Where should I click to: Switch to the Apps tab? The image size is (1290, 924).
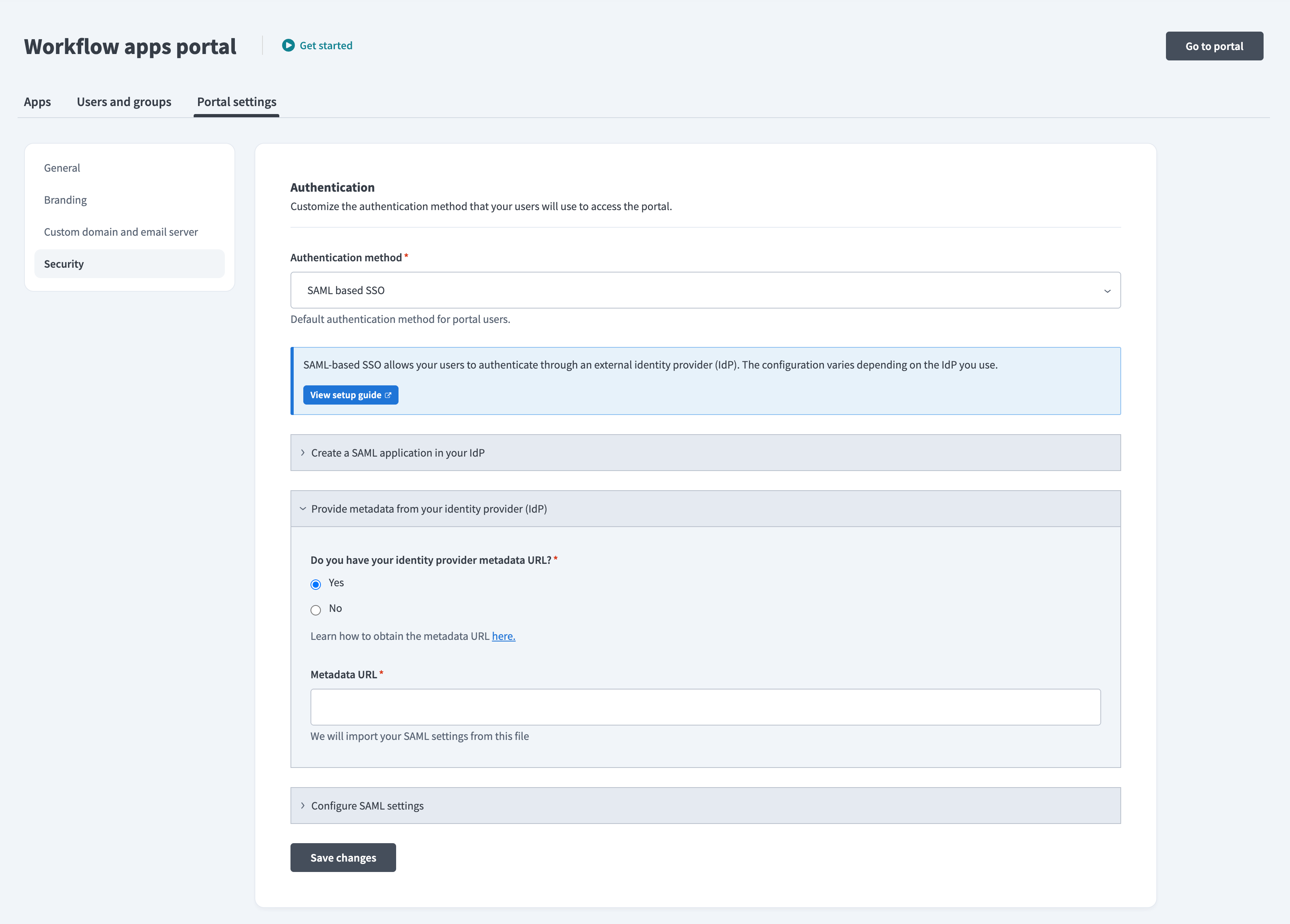click(x=38, y=102)
